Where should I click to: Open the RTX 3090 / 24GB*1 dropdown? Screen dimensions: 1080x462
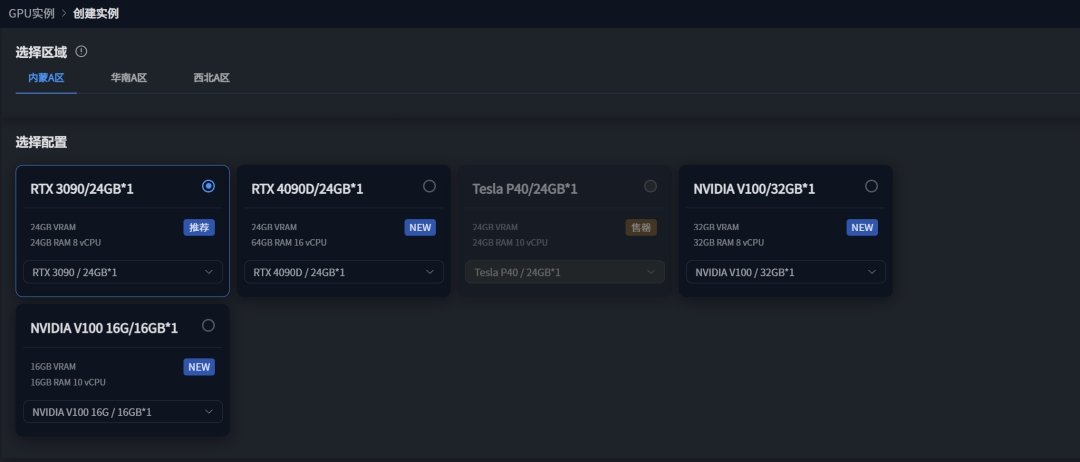123,272
